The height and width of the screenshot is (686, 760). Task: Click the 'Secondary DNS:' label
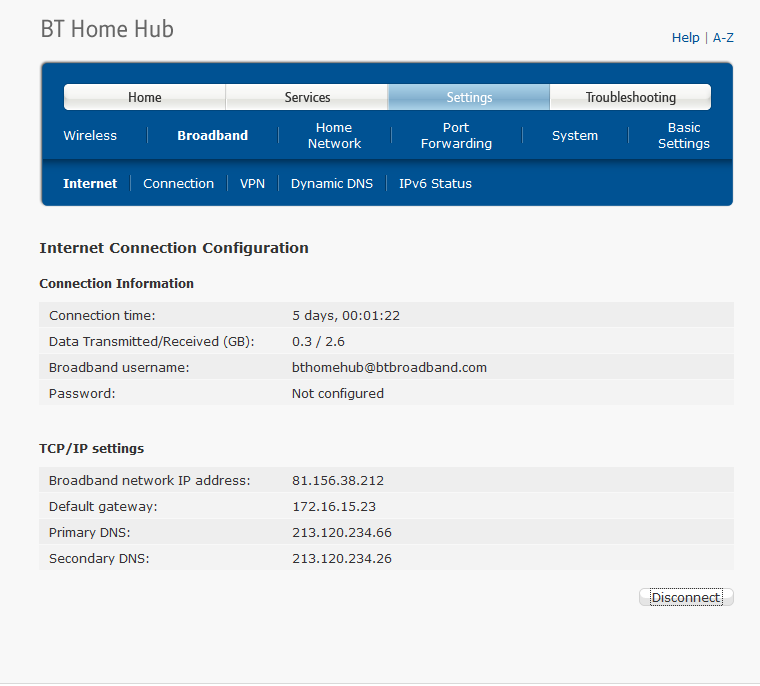coord(99,558)
